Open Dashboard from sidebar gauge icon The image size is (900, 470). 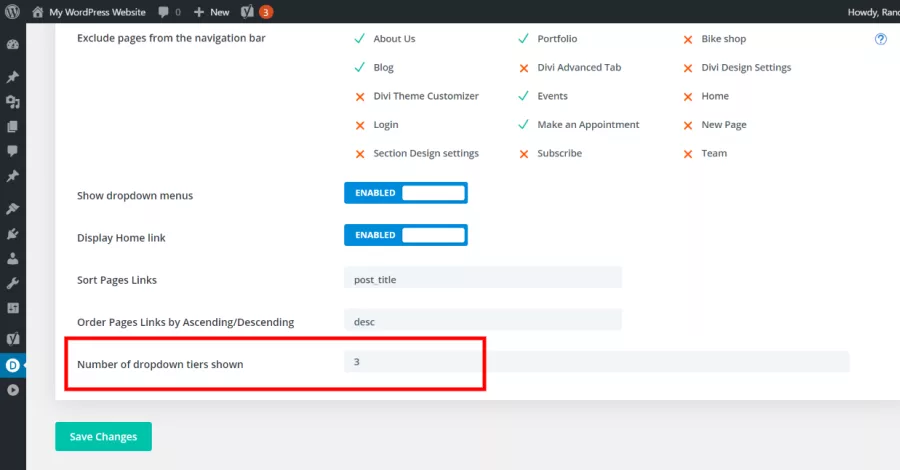tap(13, 45)
